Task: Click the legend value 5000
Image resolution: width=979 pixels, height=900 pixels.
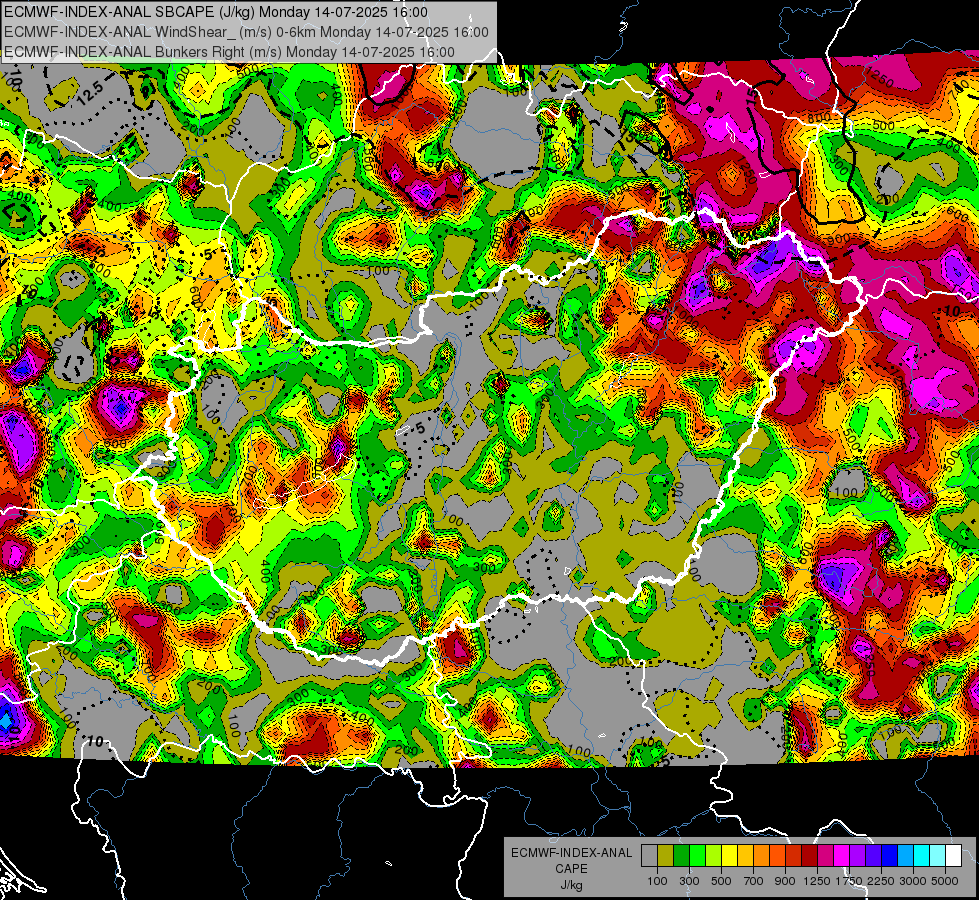Action: [945, 881]
